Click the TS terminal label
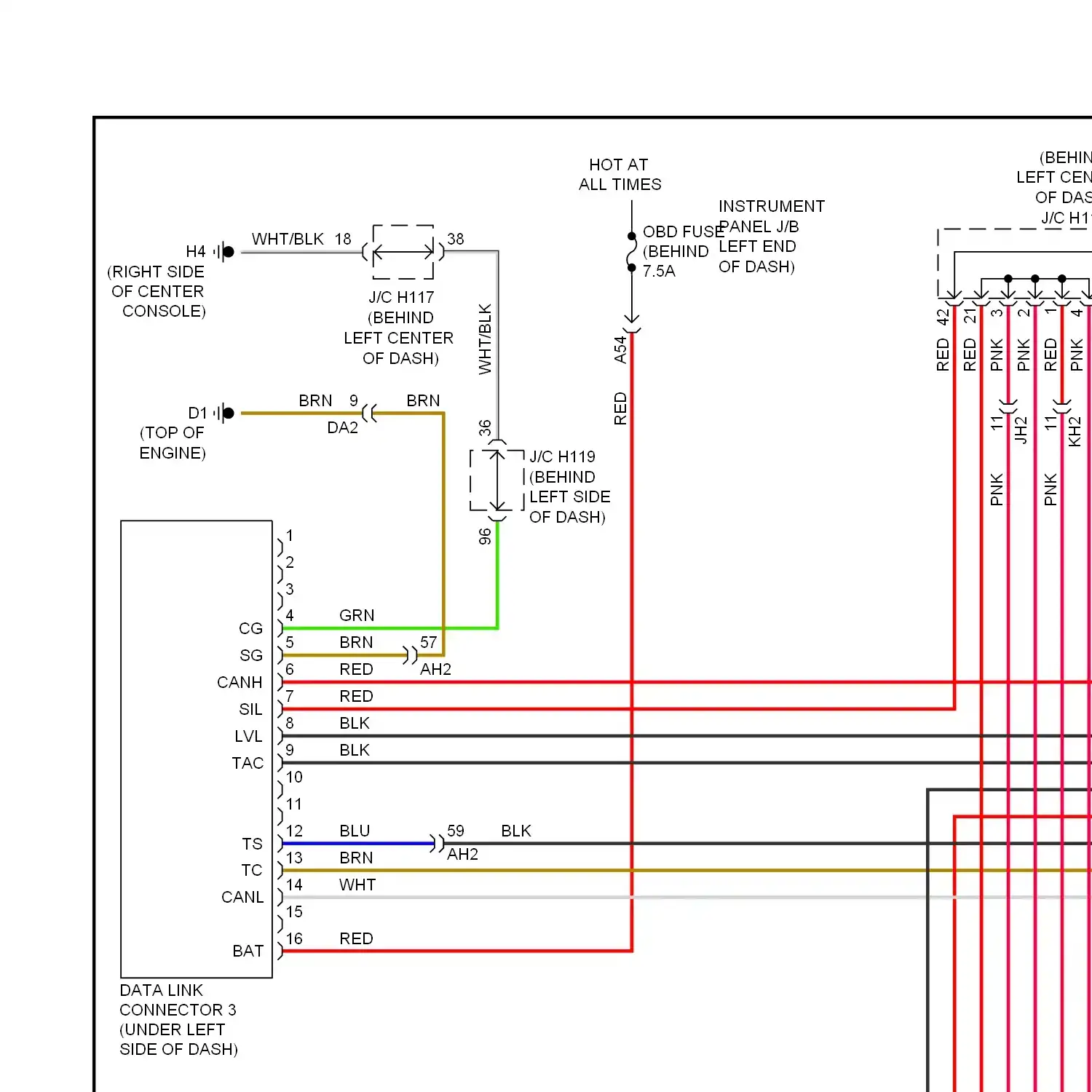 click(252, 844)
